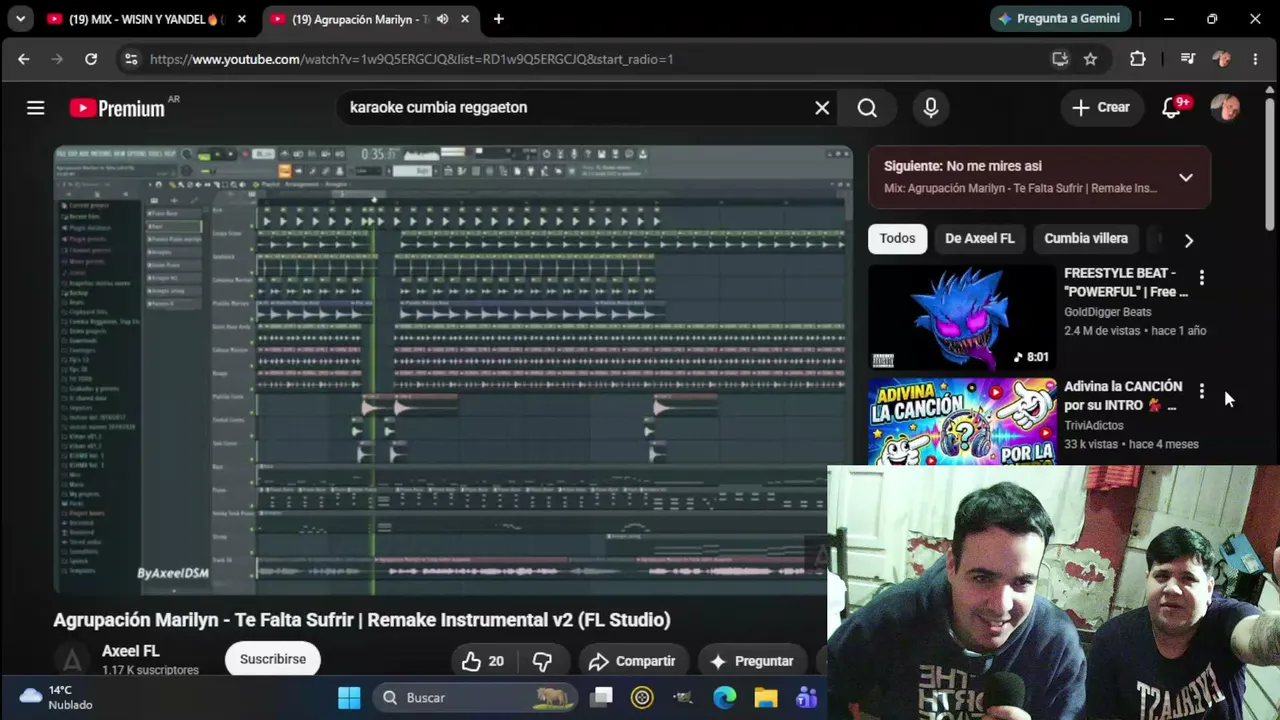Open a new browser tab

tap(498, 19)
